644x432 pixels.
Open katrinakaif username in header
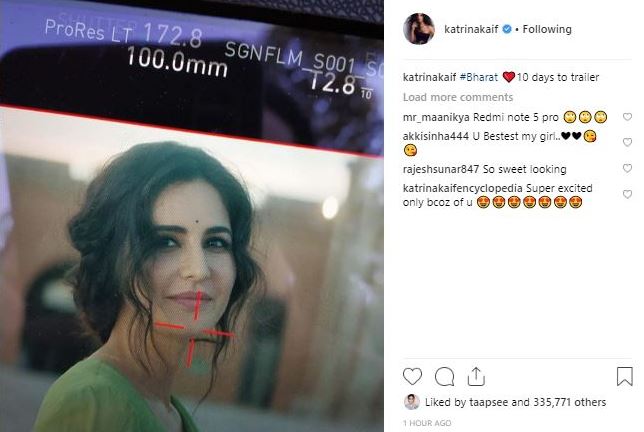pyautogui.click(x=471, y=29)
